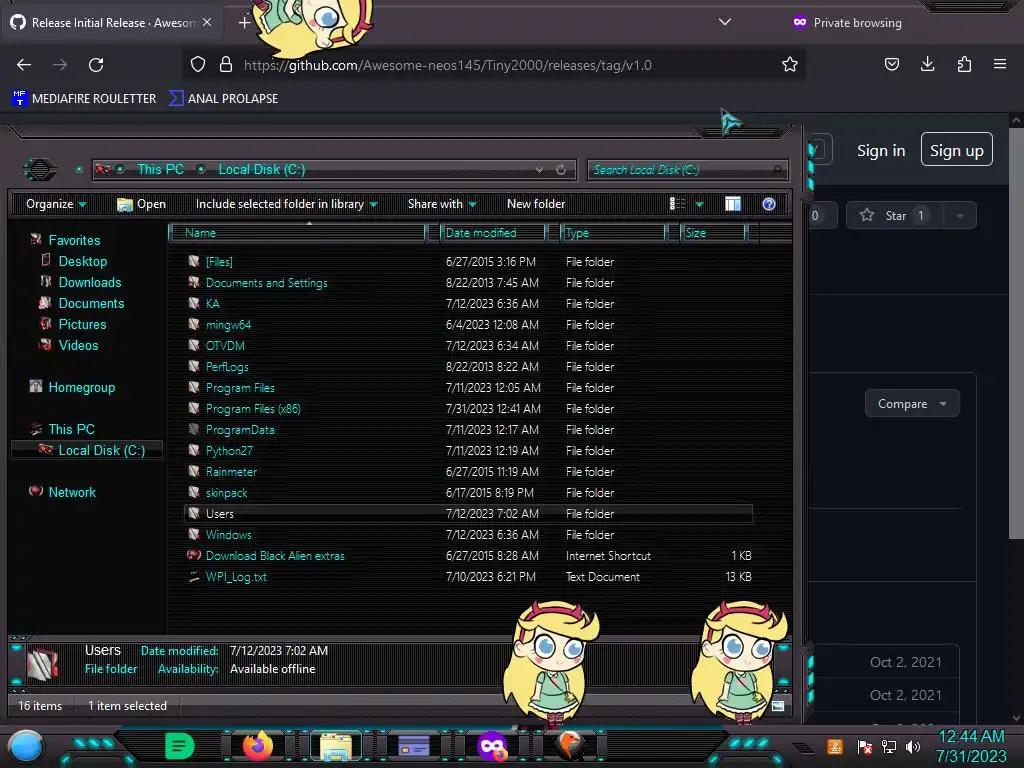The height and width of the screenshot is (768, 1024).
Task: Click the network tray icon
Action: (889, 746)
